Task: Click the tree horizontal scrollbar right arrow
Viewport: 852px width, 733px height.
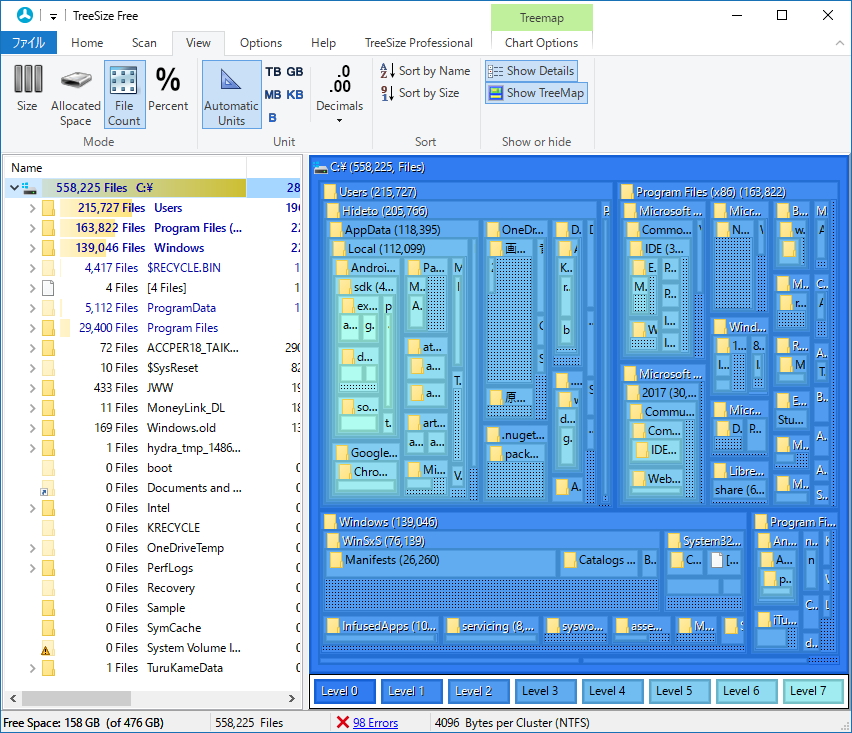Action: [292, 698]
